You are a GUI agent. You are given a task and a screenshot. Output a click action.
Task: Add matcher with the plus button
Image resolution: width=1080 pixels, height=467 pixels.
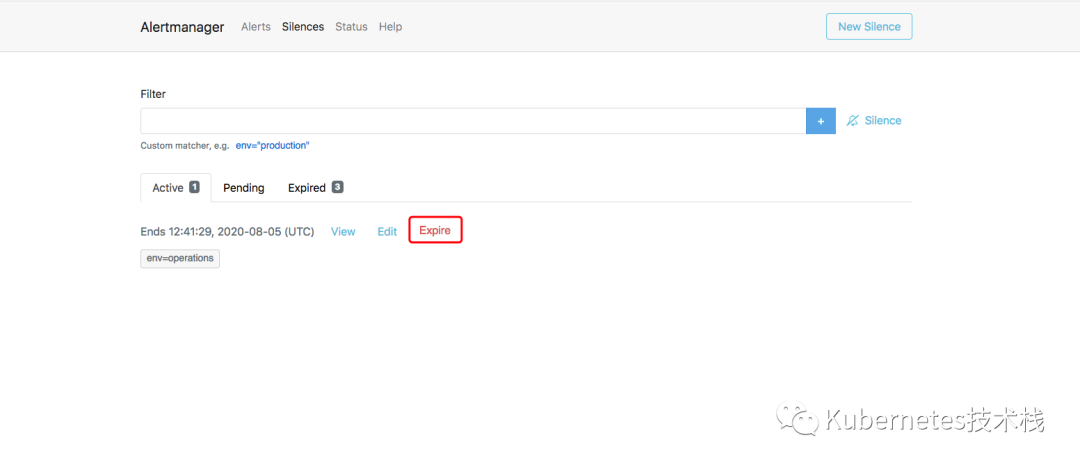click(x=821, y=121)
